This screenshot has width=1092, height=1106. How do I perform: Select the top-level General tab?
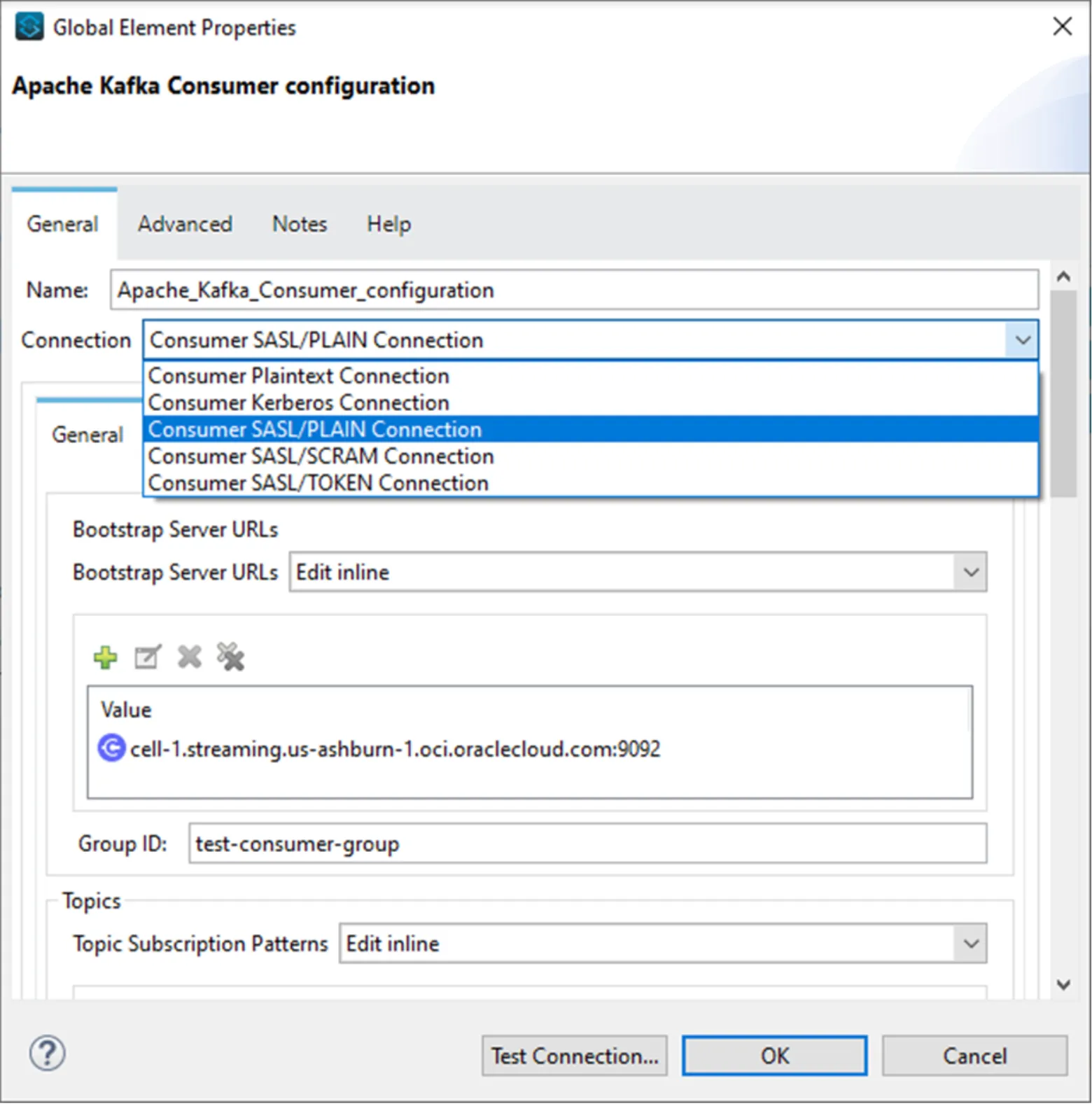[63, 224]
